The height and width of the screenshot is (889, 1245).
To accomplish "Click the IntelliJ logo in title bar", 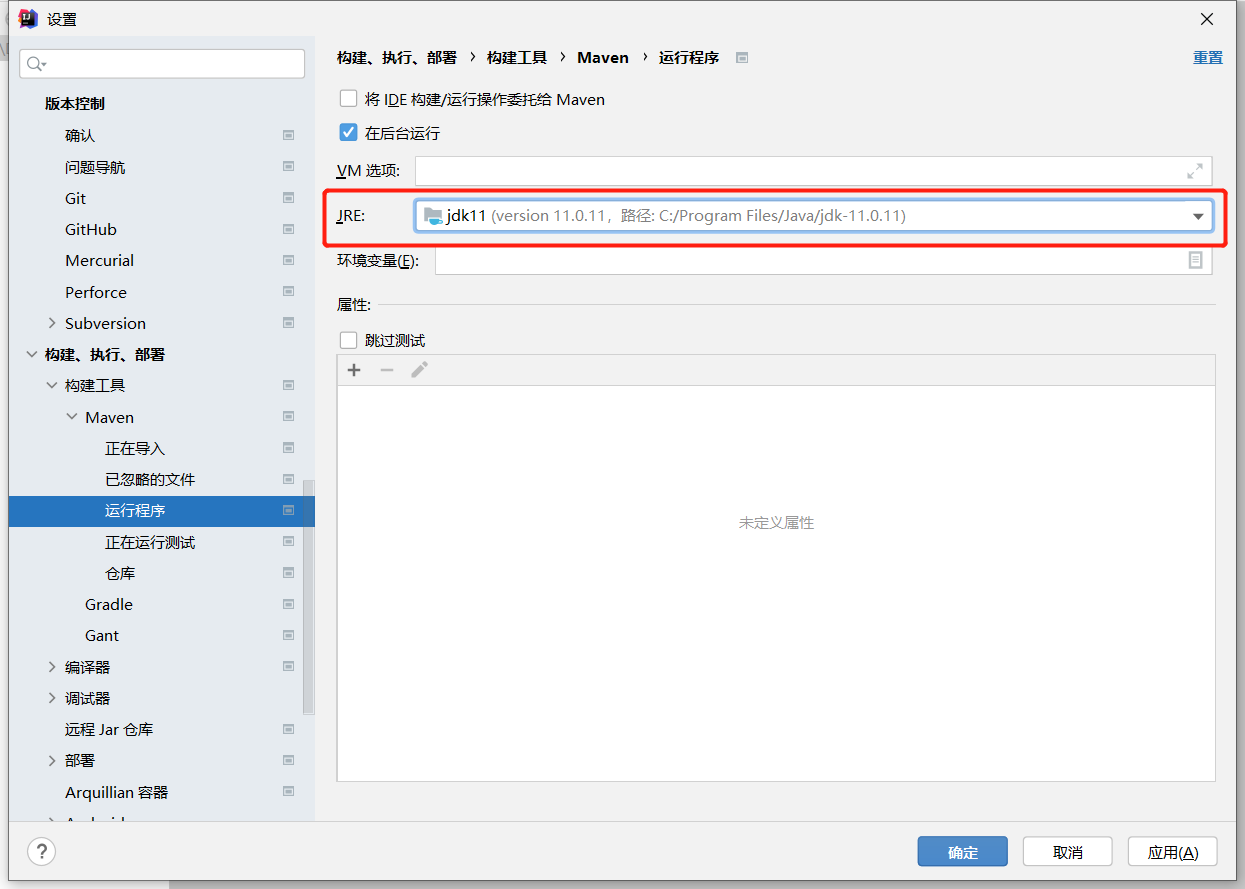I will pos(29,19).
